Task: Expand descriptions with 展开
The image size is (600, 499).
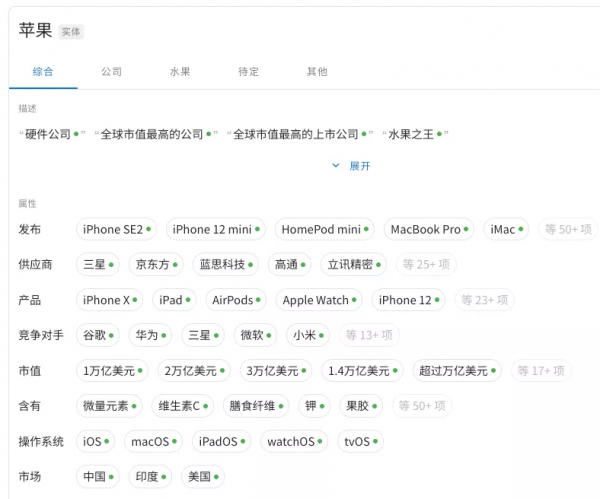Action: coord(351,166)
